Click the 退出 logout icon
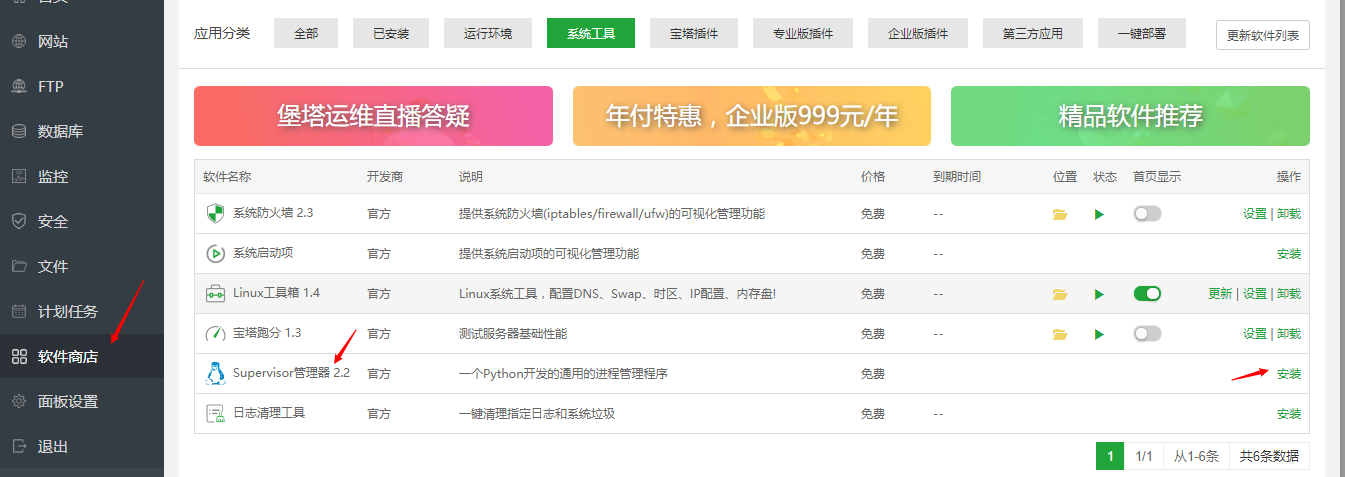Screen dimensions: 1345x477 (19, 447)
